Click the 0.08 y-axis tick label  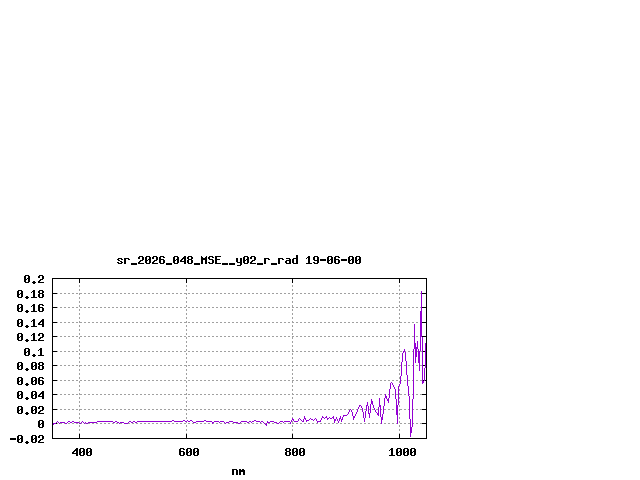(x=30, y=366)
